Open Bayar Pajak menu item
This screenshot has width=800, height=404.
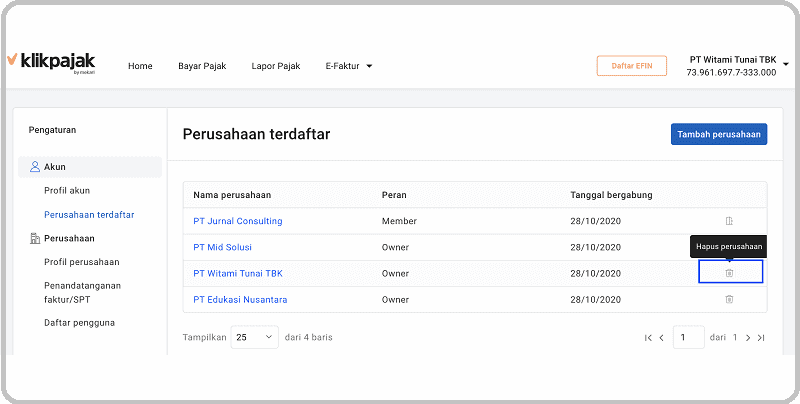pyautogui.click(x=202, y=66)
